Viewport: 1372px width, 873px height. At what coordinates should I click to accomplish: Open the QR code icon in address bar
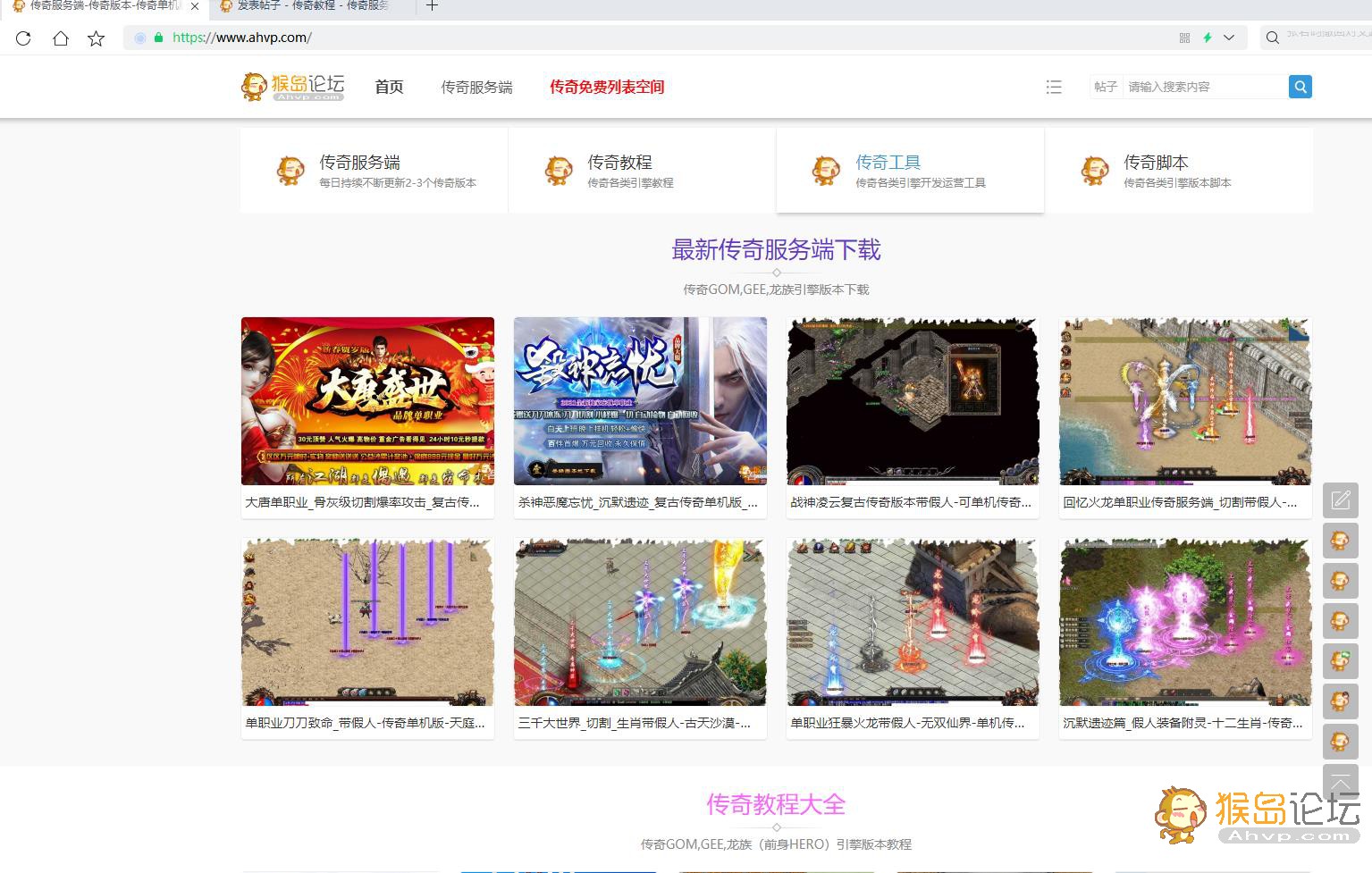pos(1184,38)
